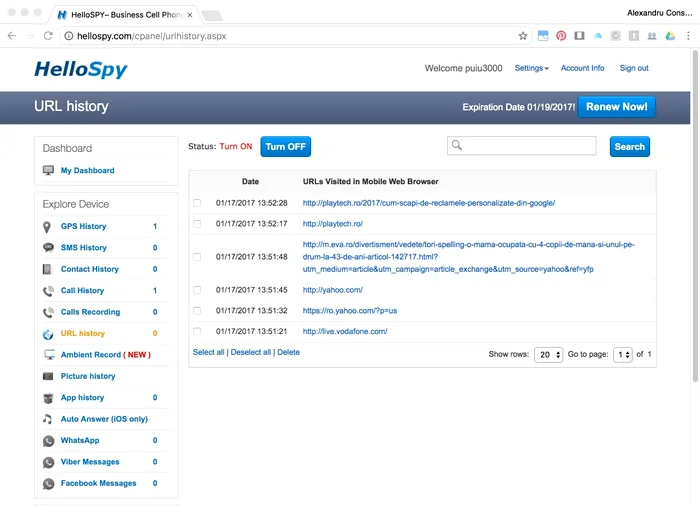Click the Viber Messages icon

coord(48,462)
